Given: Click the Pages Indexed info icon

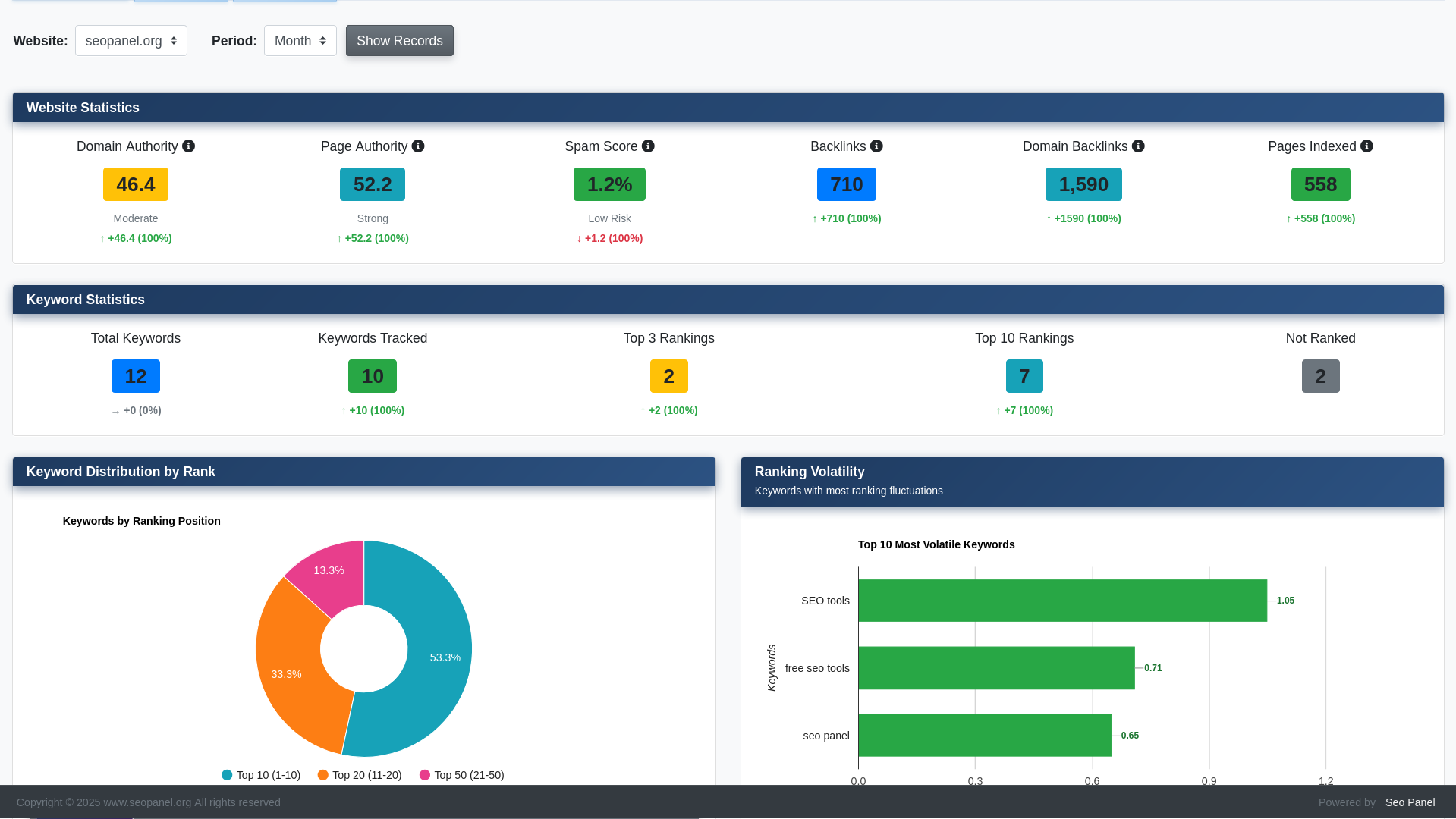Looking at the screenshot, I should pyautogui.click(x=1366, y=146).
